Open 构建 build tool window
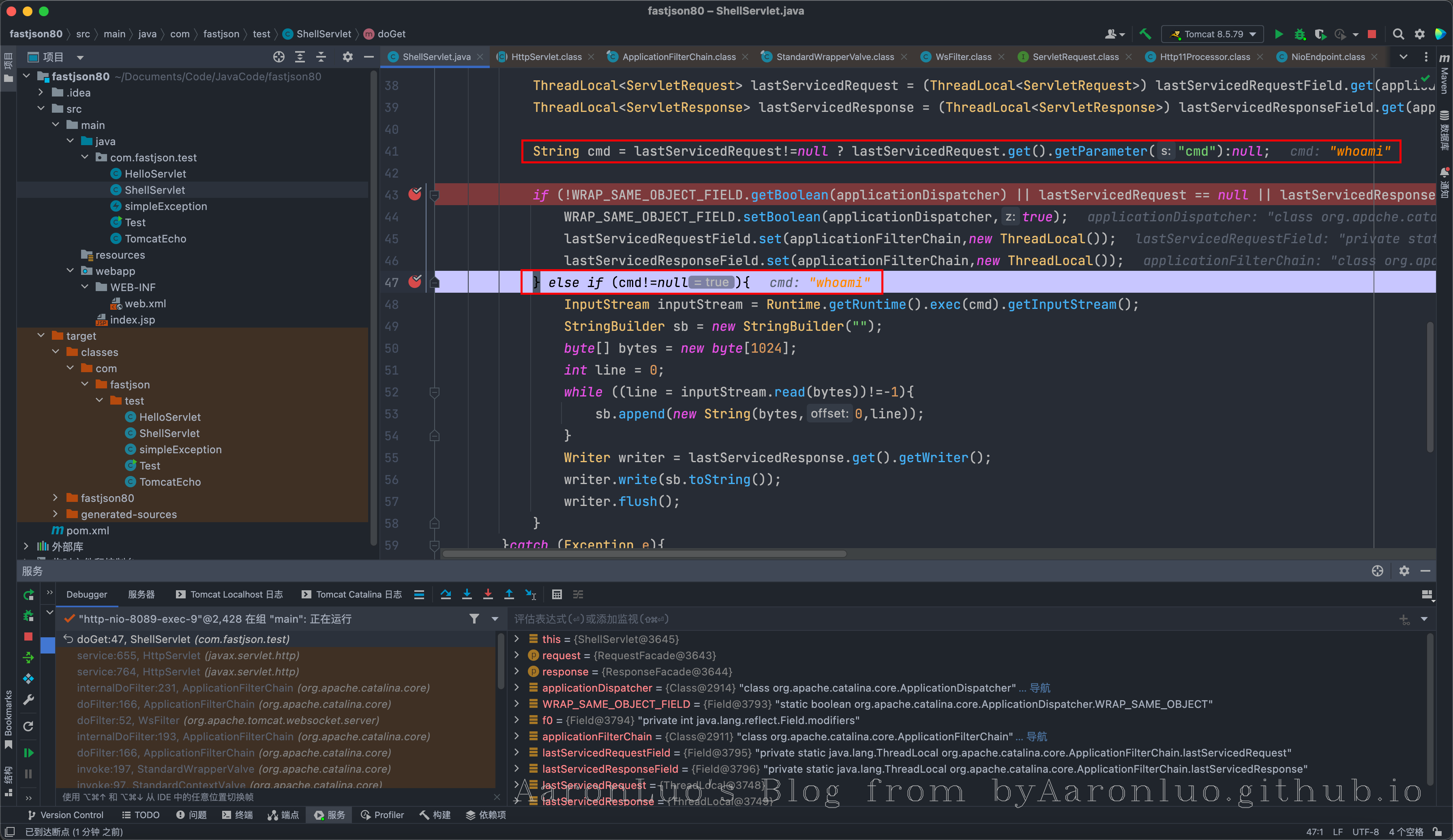The image size is (1453, 840). pyautogui.click(x=435, y=814)
